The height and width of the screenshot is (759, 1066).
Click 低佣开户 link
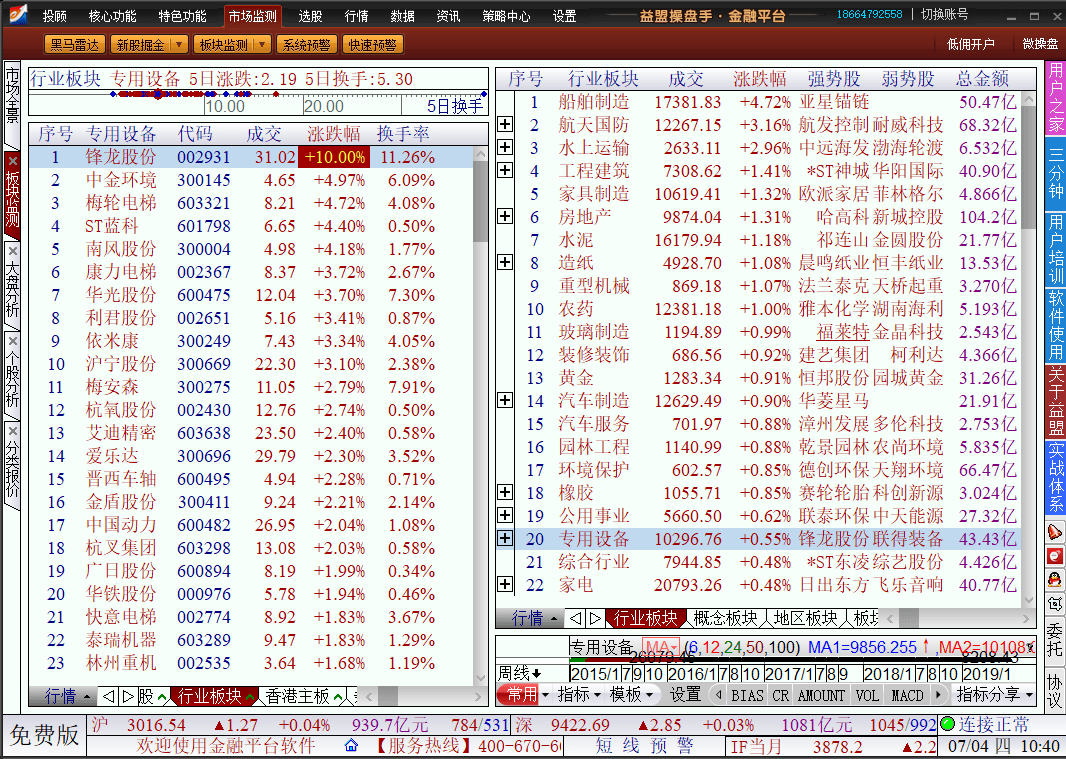(x=971, y=44)
